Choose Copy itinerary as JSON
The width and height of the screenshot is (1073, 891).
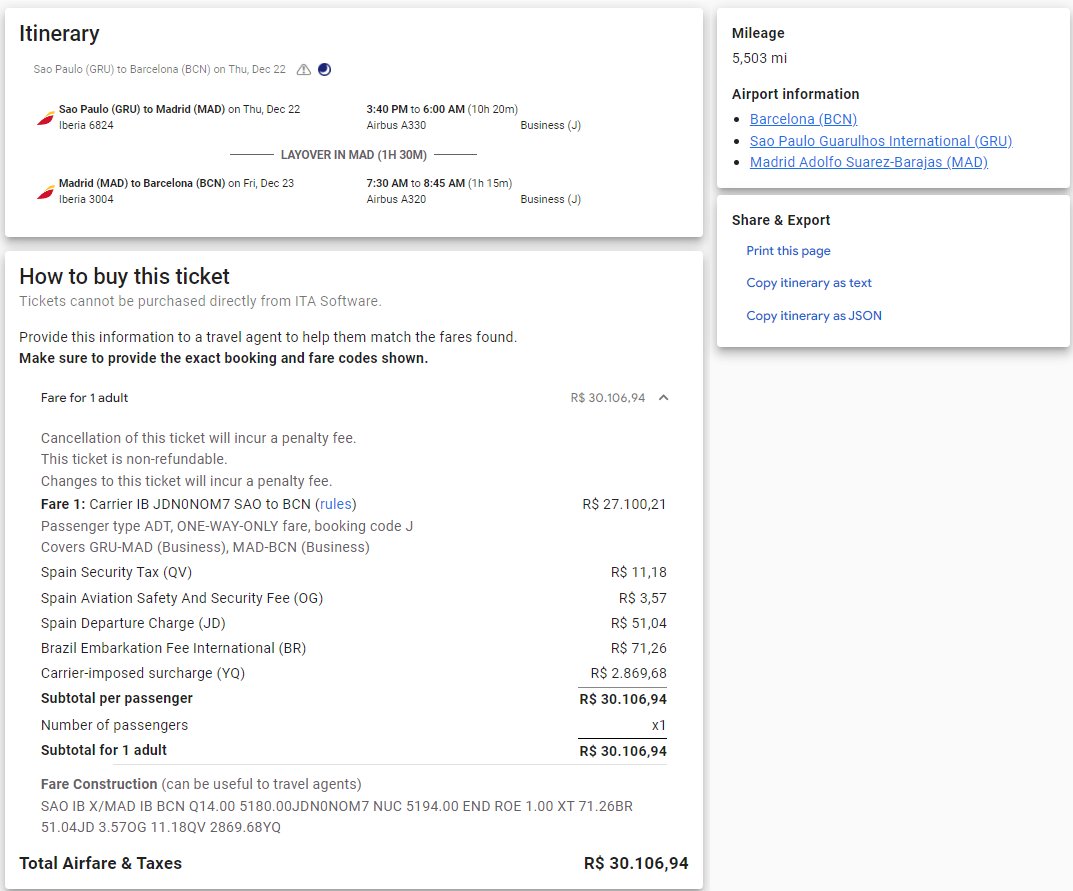814,315
